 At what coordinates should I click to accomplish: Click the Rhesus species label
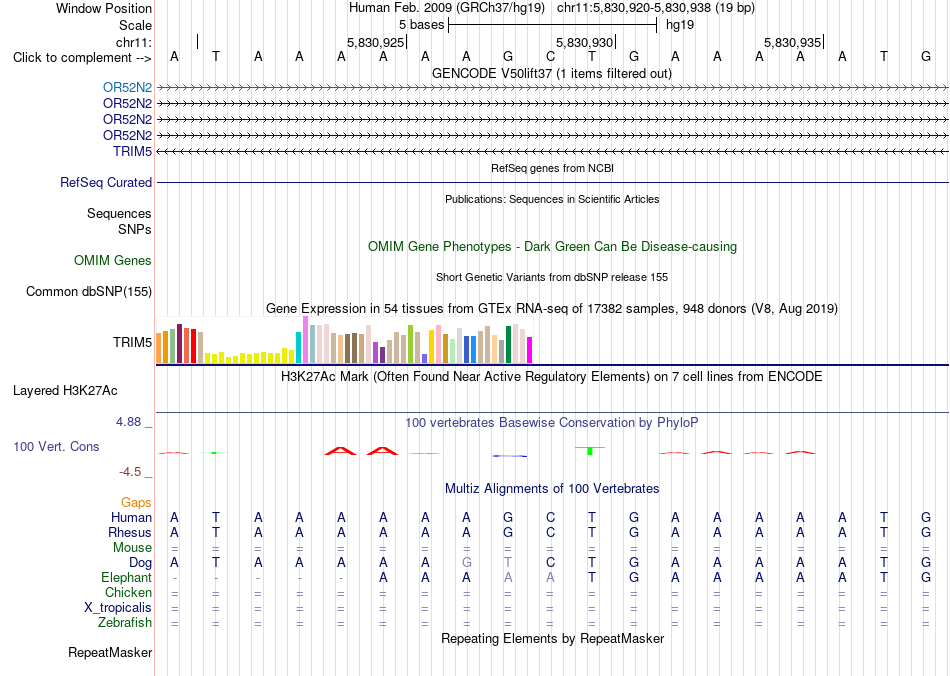pos(130,532)
